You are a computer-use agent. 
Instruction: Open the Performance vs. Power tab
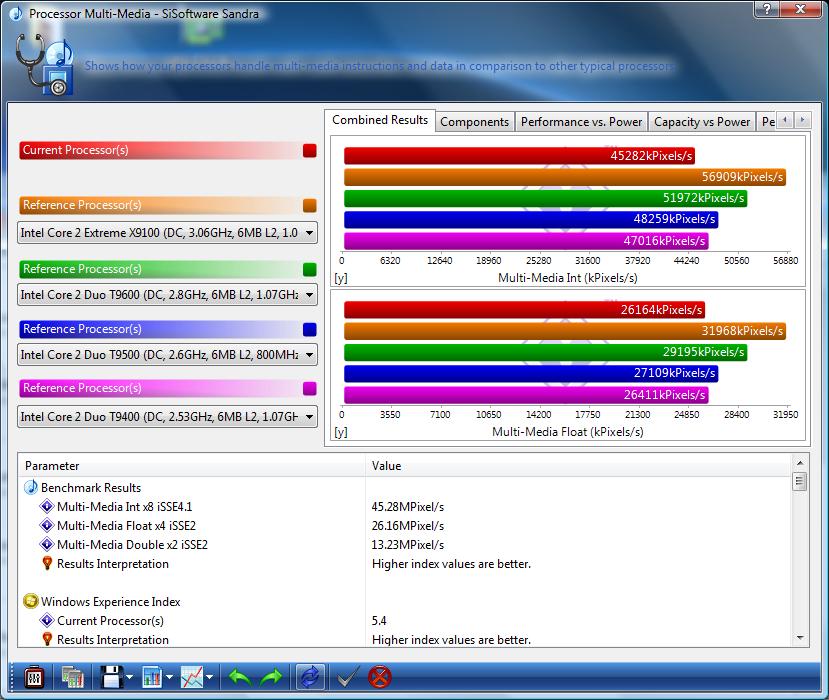[581, 122]
